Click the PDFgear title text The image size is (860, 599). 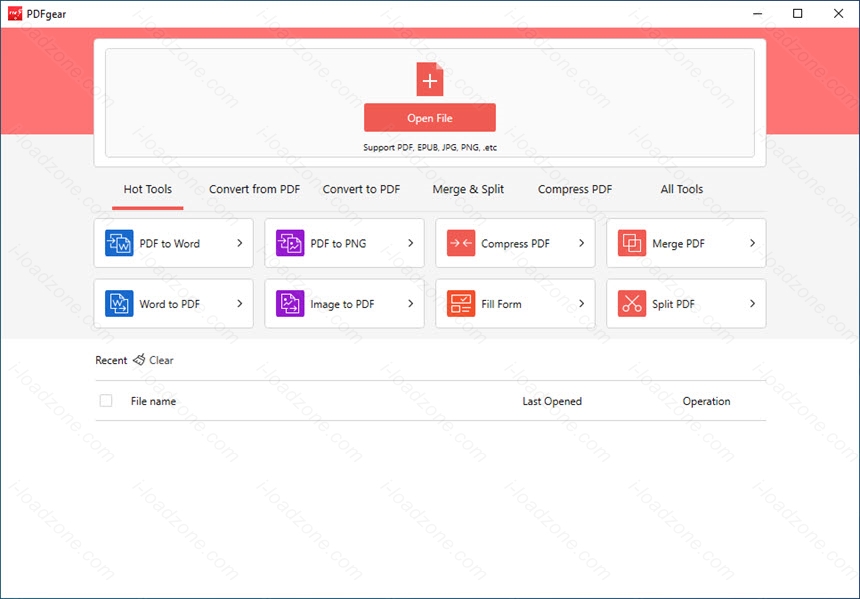tap(47, 14)
